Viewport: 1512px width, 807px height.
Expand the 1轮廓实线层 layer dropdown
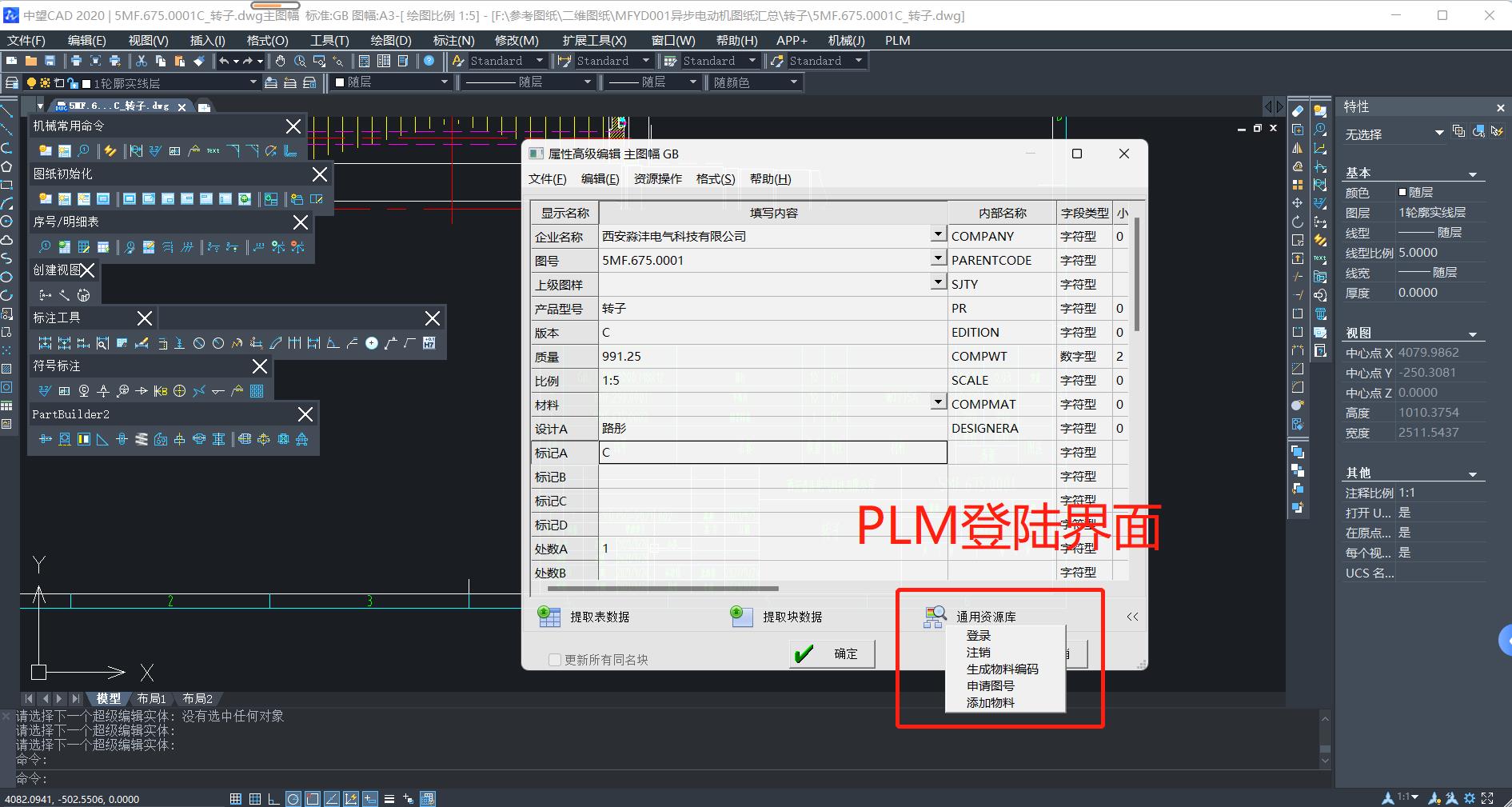[253, 82]
